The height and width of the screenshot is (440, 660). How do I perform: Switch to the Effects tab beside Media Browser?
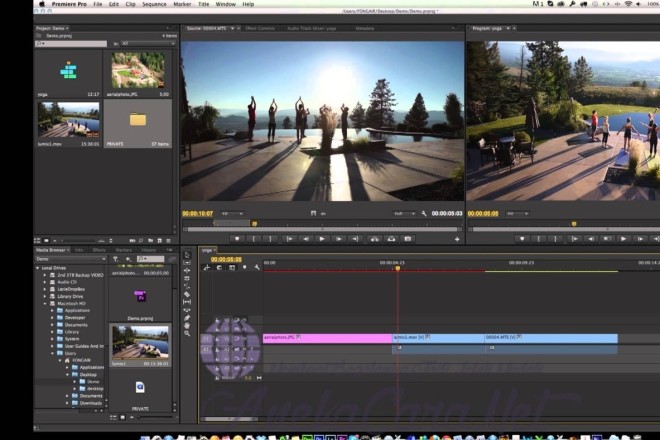(x=99, y=250)
